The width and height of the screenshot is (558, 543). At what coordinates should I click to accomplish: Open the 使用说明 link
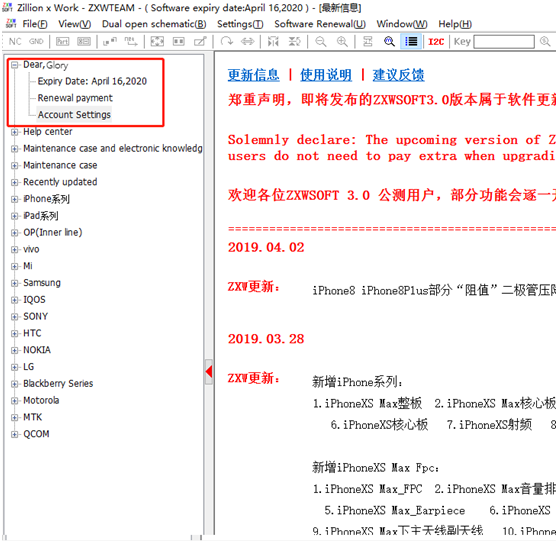(326, 75)
